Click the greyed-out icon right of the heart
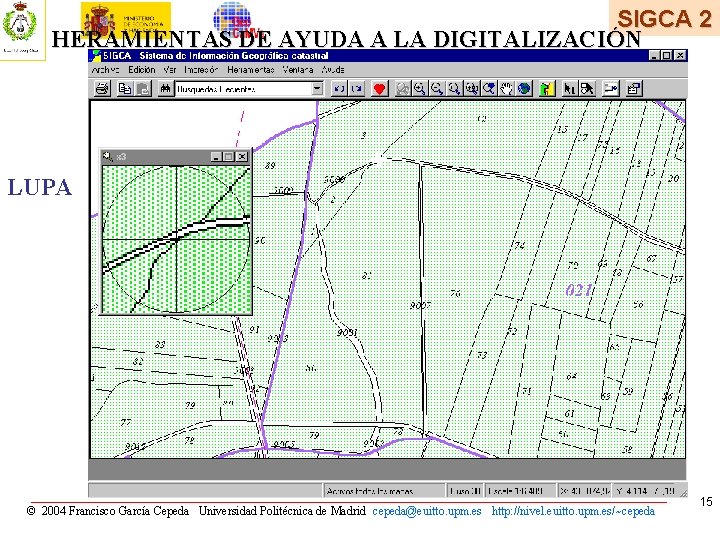 point(402,88)
